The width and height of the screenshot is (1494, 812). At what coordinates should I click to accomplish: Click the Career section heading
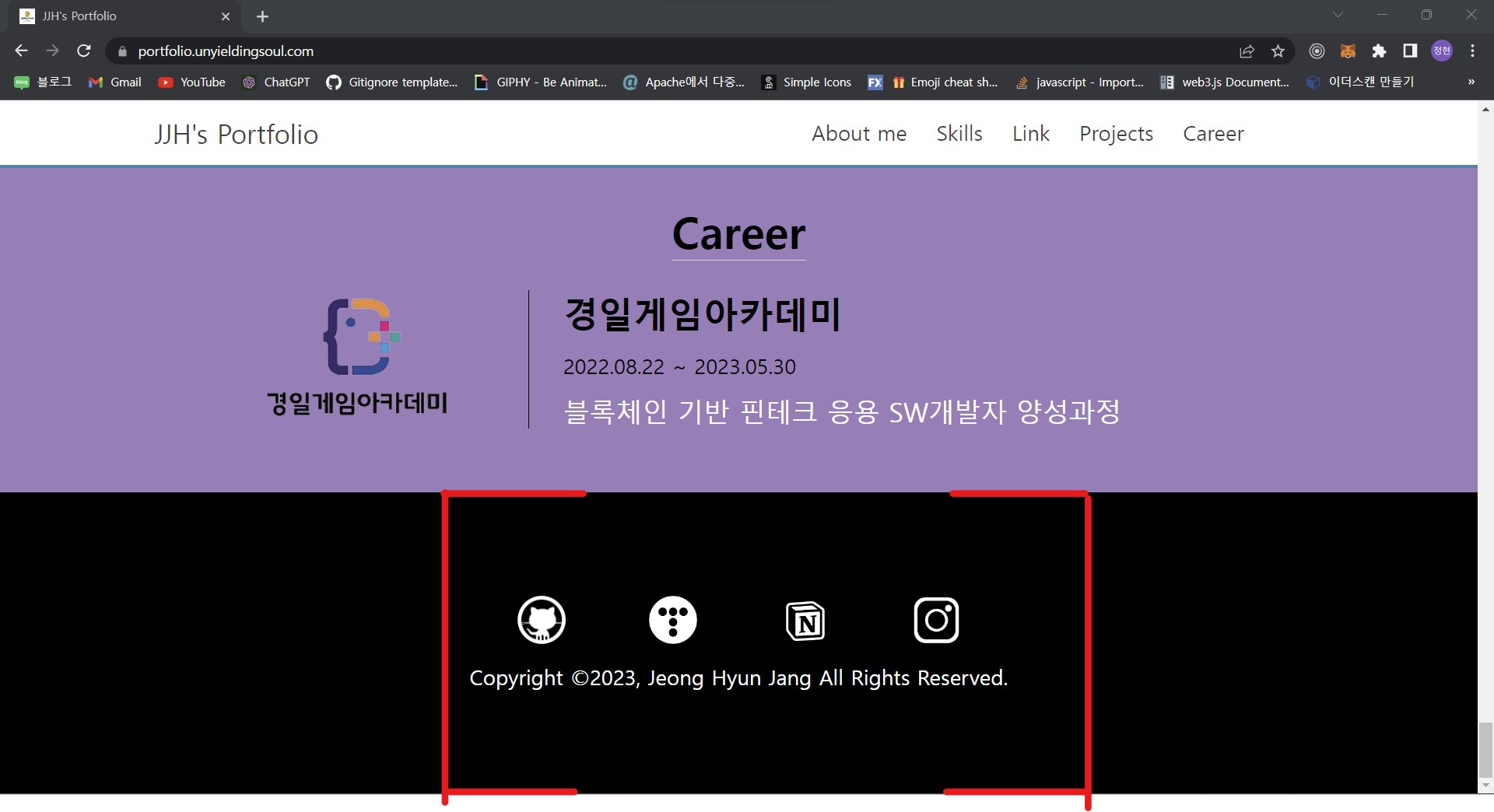click(738, 234)
